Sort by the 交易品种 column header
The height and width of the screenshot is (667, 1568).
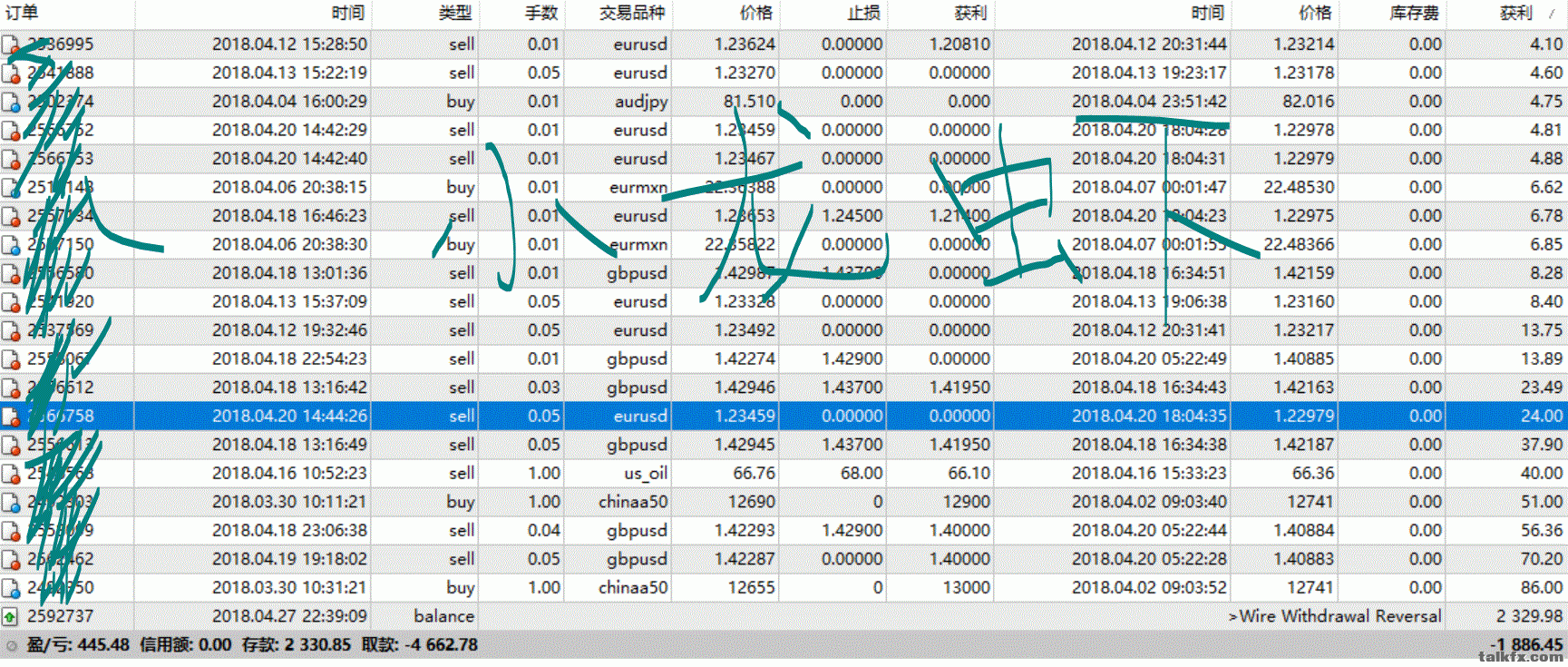click(x=632, y=13)
